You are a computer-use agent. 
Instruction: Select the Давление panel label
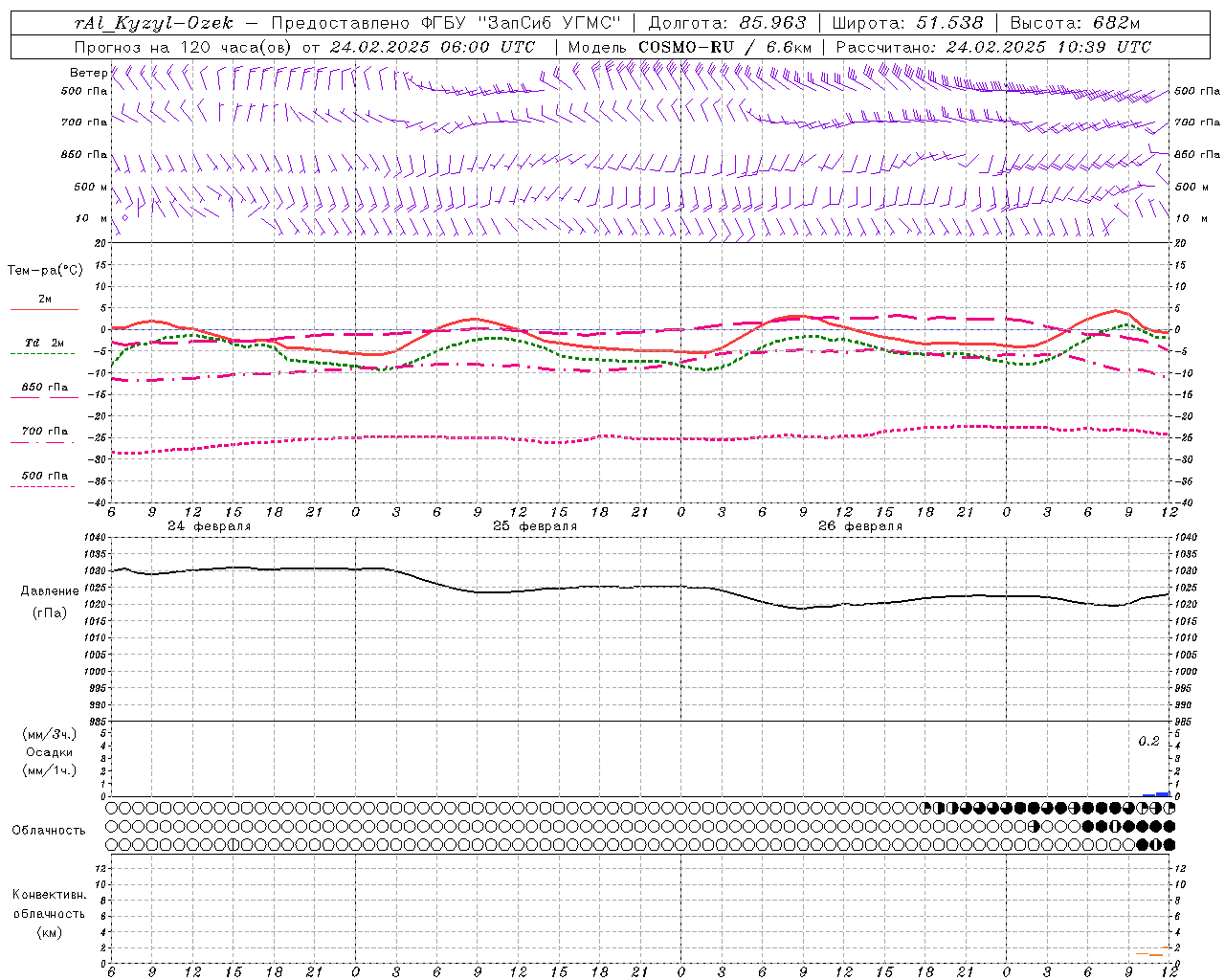pyautogui.click(x=50, y=591)
